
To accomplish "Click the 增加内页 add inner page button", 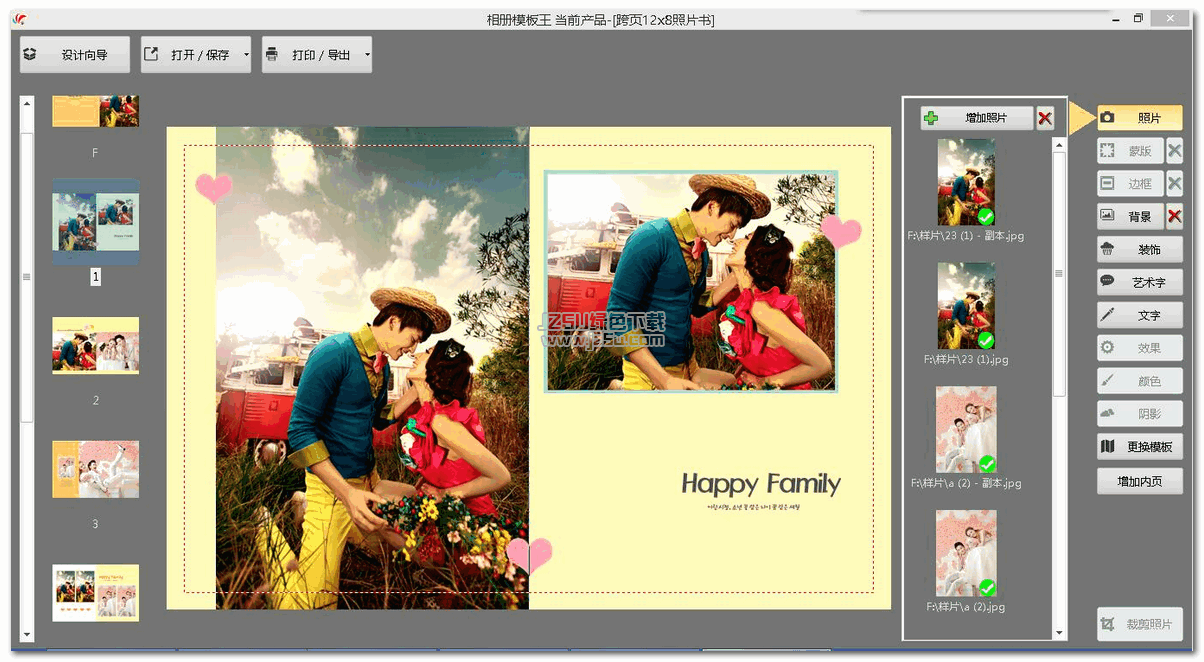I will pos(1139,481).
